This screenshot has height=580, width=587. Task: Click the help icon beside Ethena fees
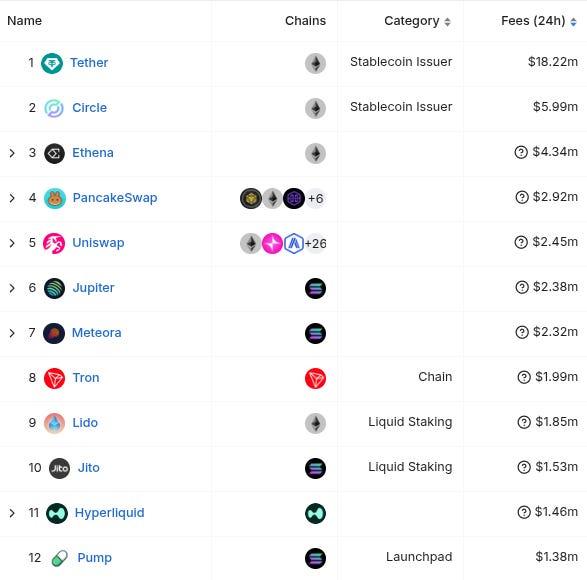[521, 152]
